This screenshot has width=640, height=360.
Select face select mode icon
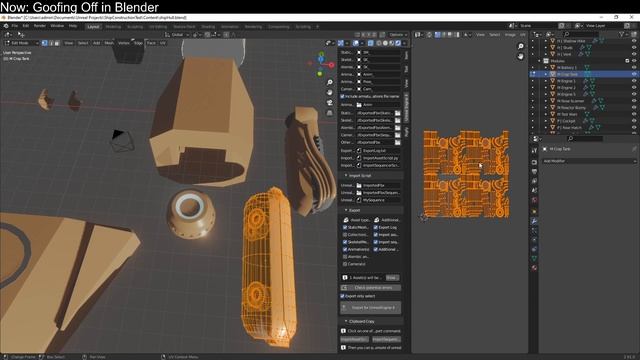click(57, 43)
